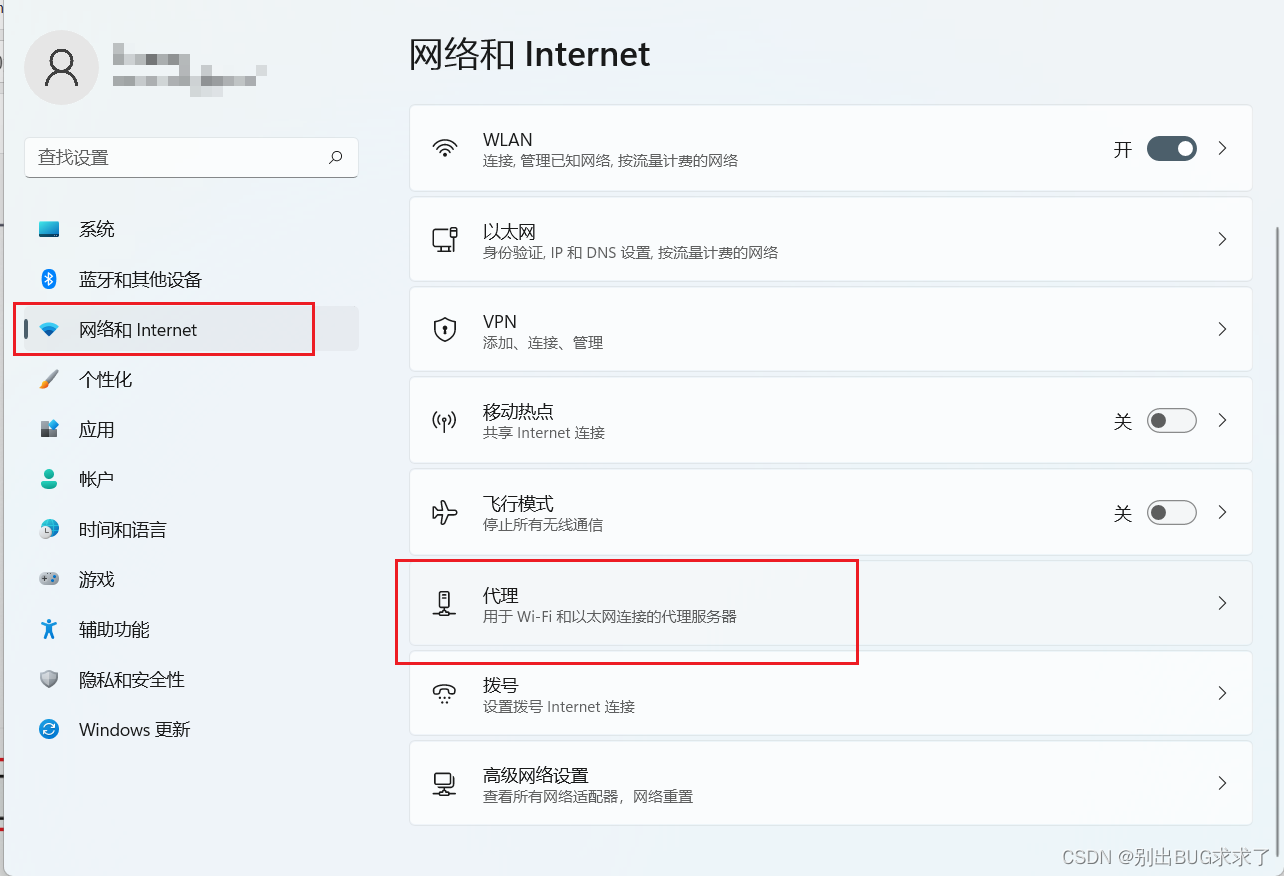Turn on the 移动热点 toggle
The width and height of the screenshot is (1284, 876).
click(x=1172, y=420)
